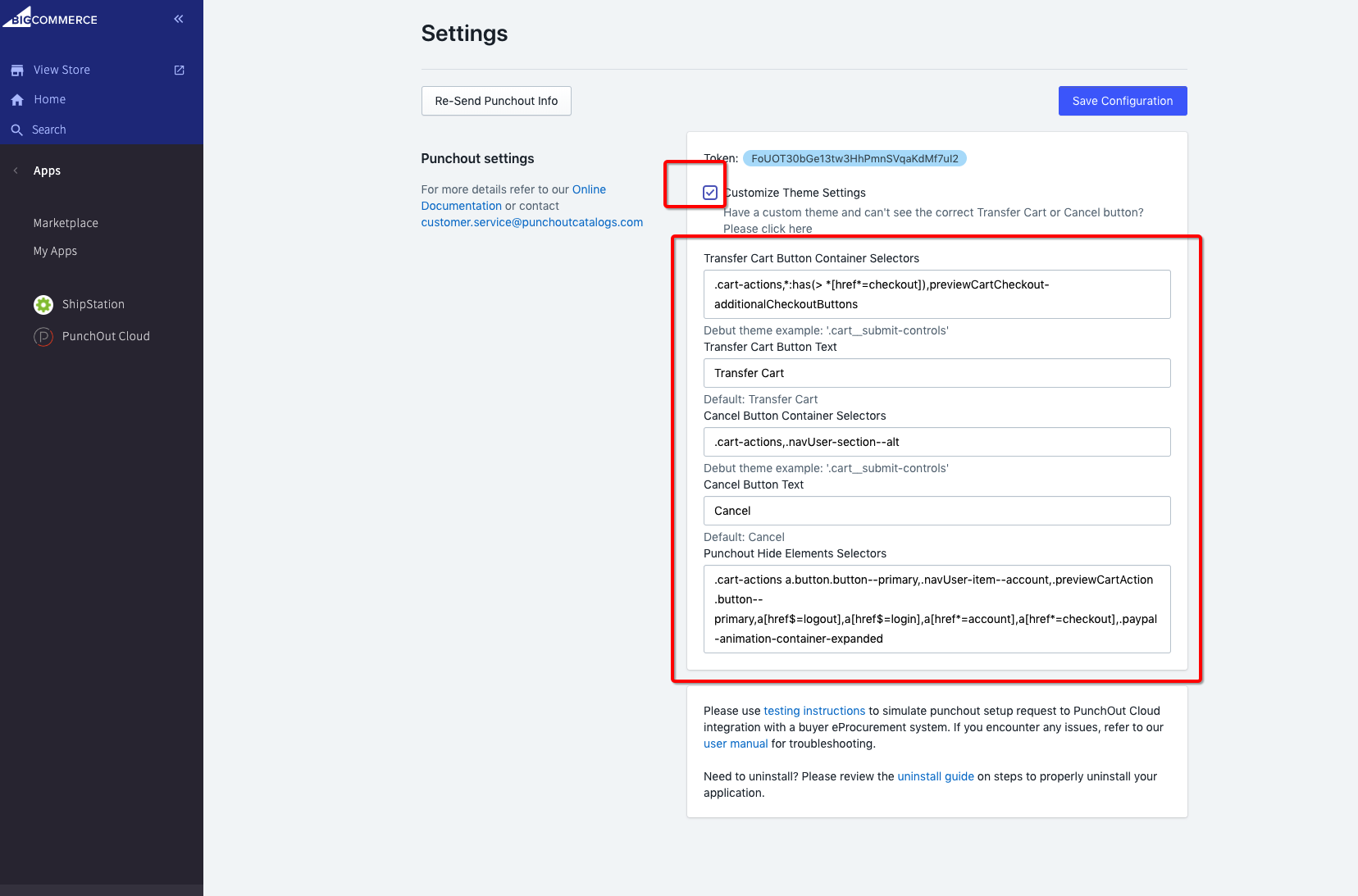Collapse Apps menu with back chevron

pyautogui.click(x=16, y=171)
